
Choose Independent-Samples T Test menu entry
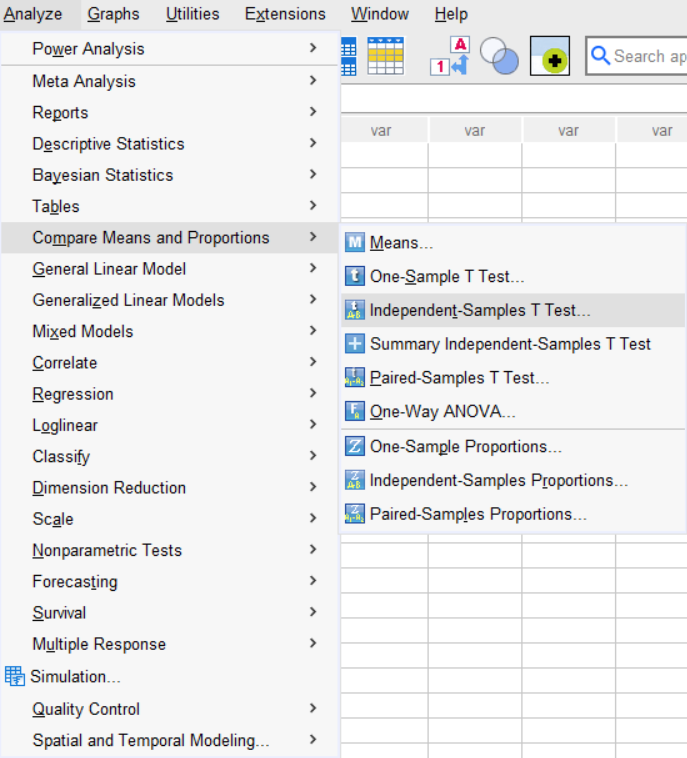[512, 310]
